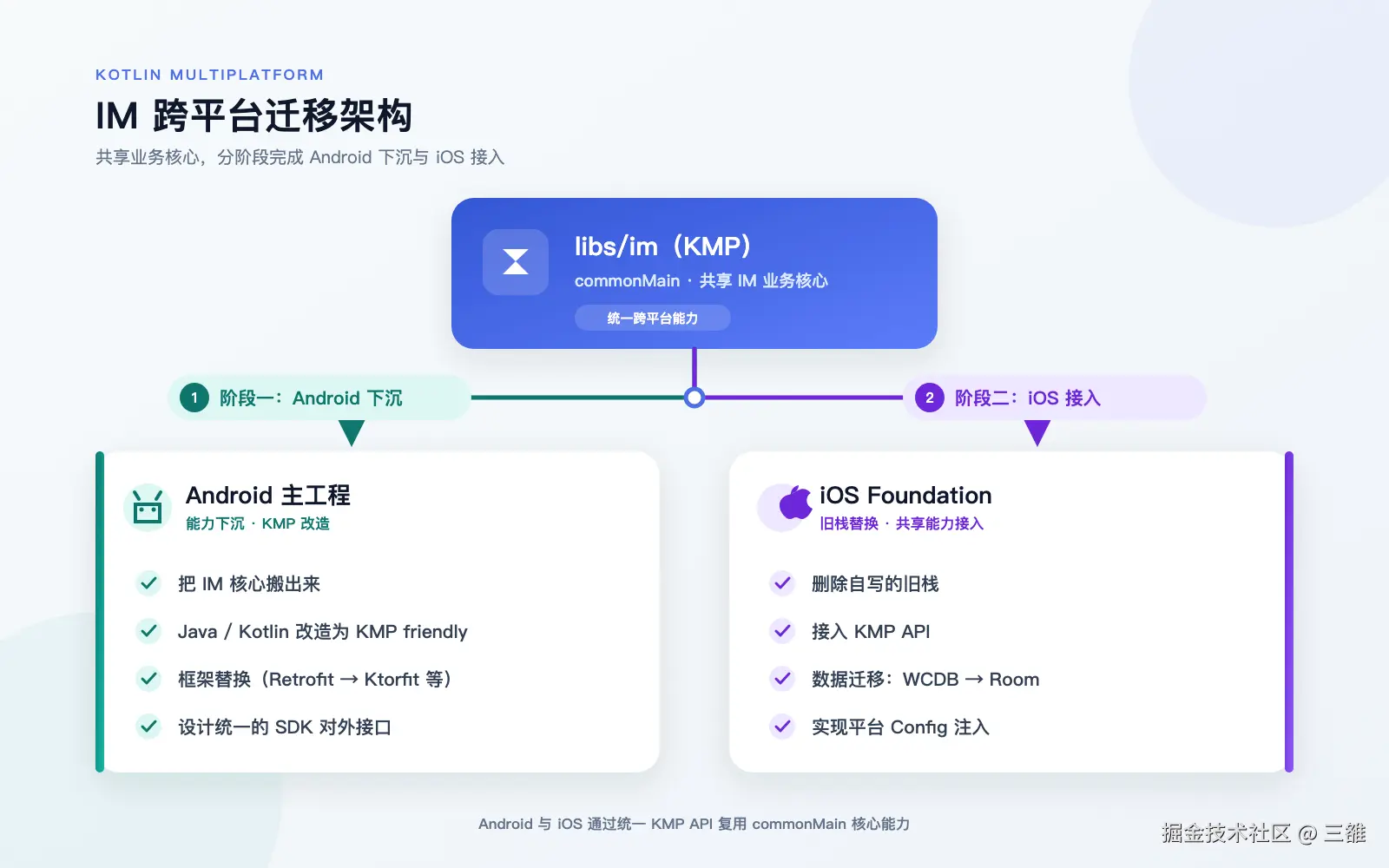Click the checkmark next to Java / Kotlin 改造为 KMP friendly
Image resolution: width=1389 pixels, height=868 pixels.
tap(149, 631)
